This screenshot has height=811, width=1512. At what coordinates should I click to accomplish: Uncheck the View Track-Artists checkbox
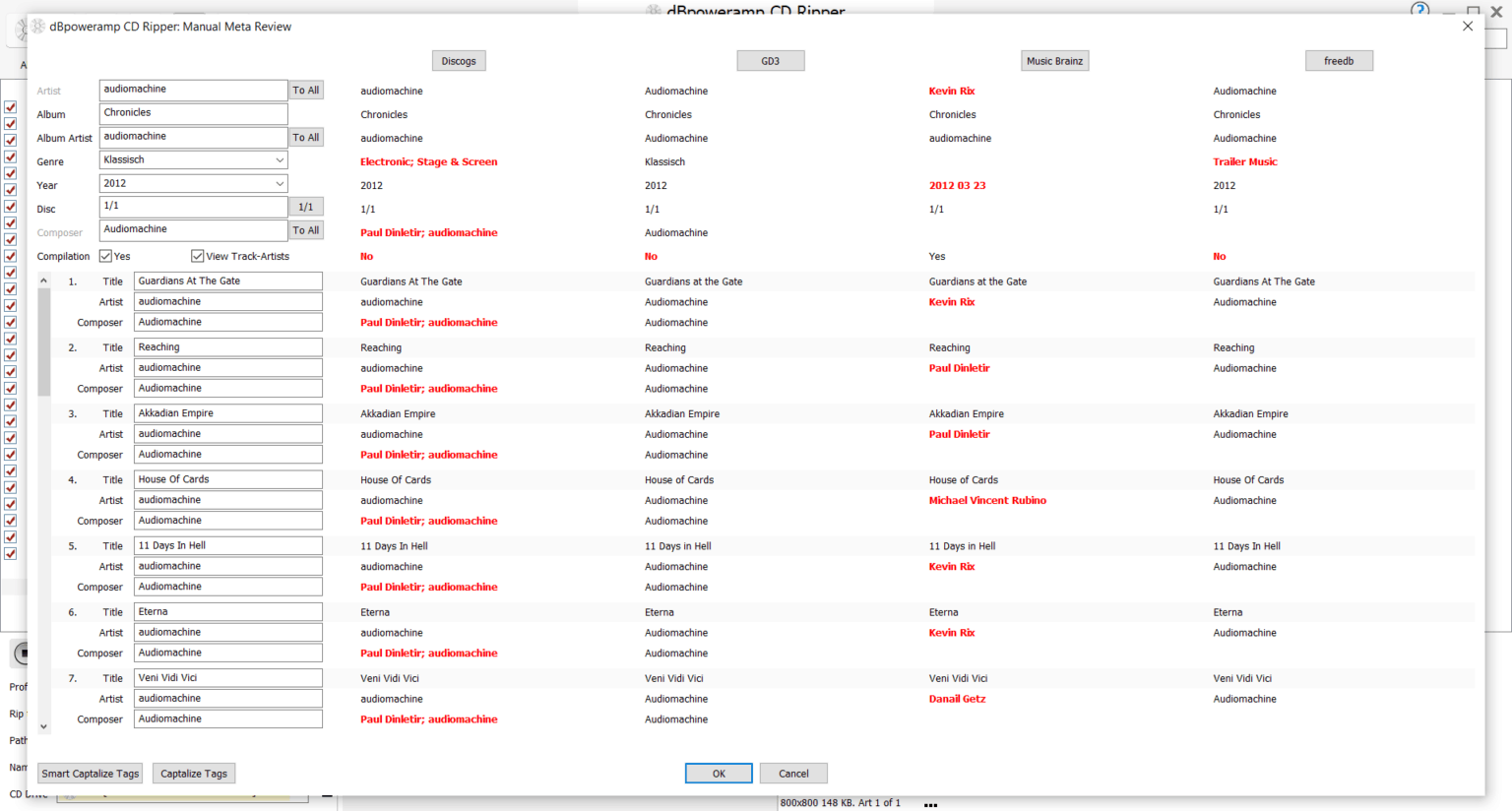[197, 256]
